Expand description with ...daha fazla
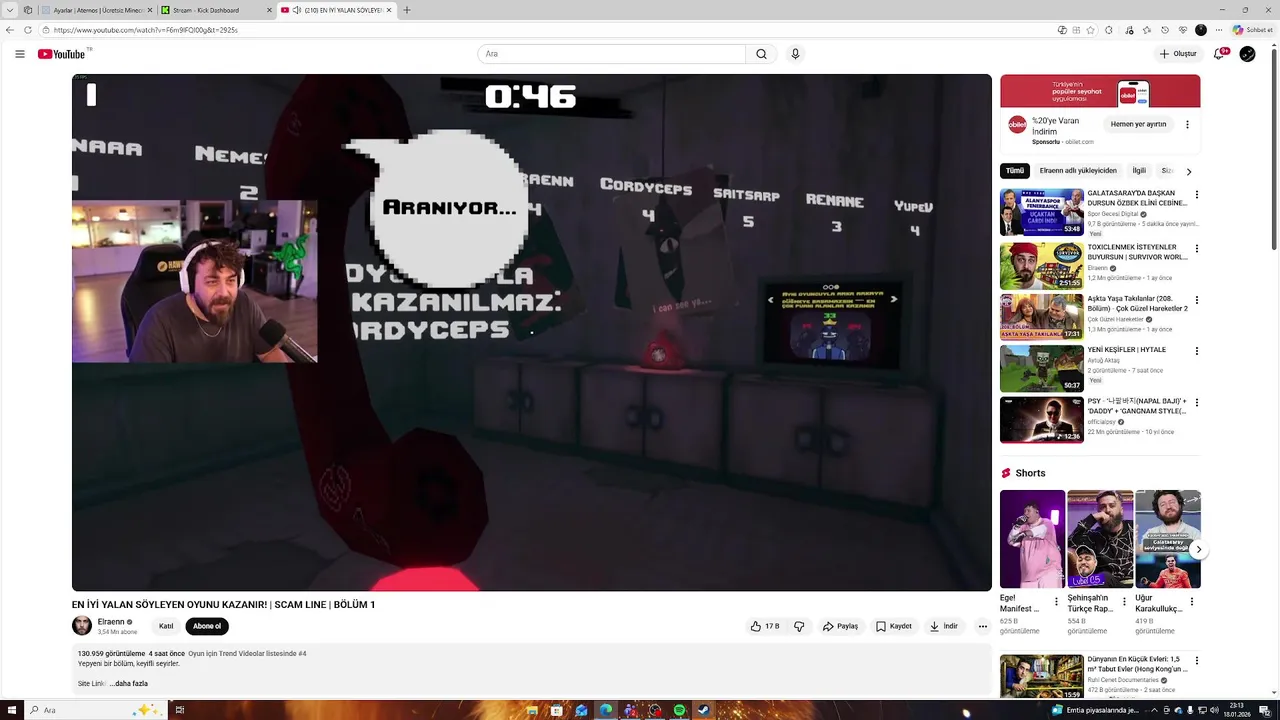This screenshot has width=1280, height=720. point(129,684)
